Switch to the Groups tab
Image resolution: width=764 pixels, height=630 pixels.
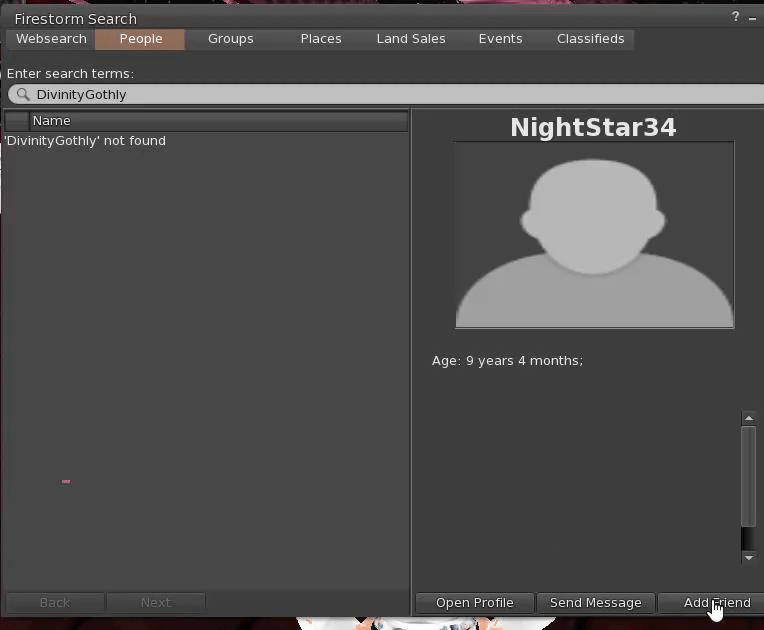(230, 39)
